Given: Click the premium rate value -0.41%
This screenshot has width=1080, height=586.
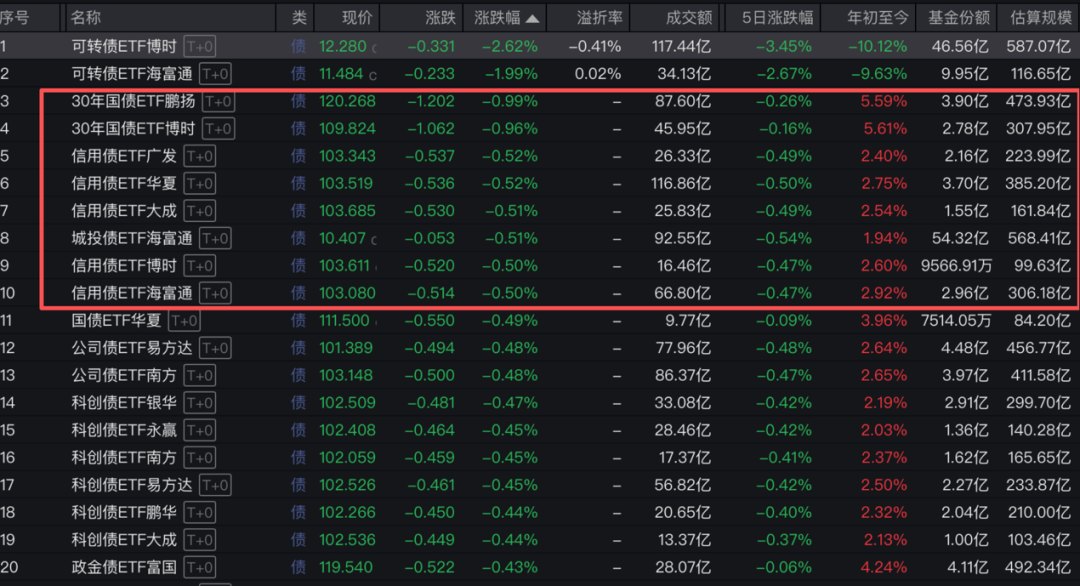Looking at the screenshot, I should (x=595, y=46).
